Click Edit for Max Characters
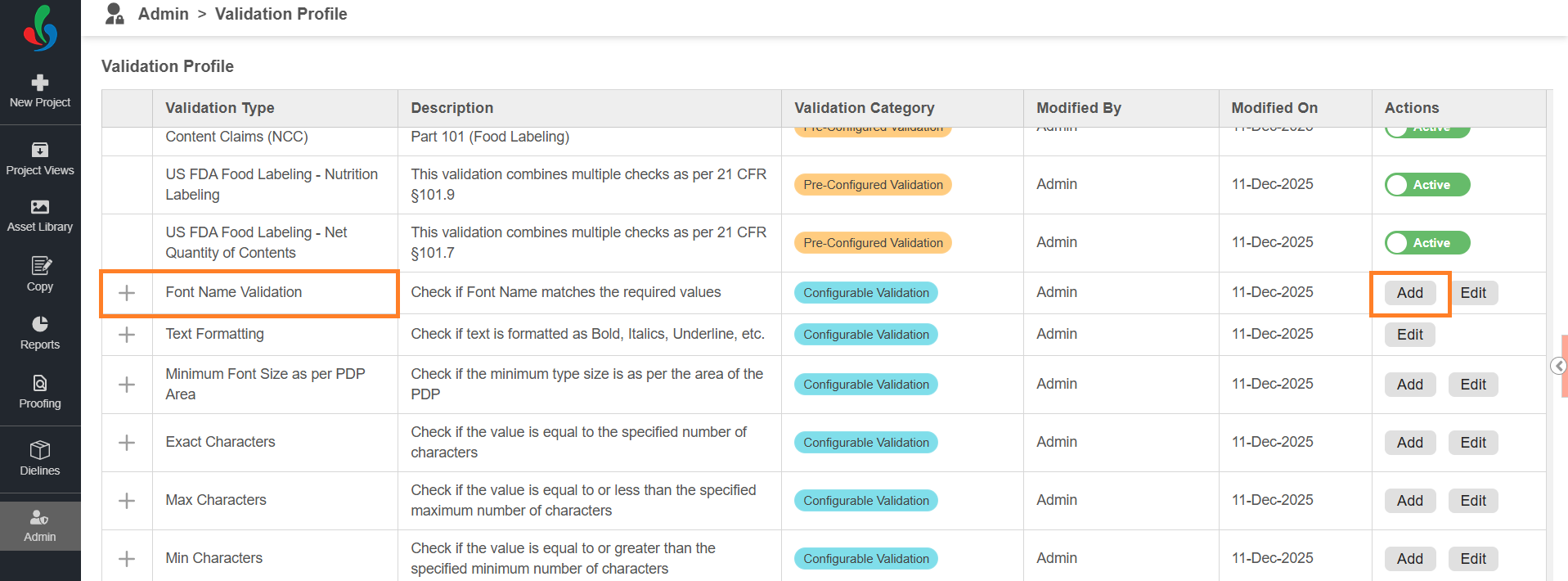 coord(1473,501)
